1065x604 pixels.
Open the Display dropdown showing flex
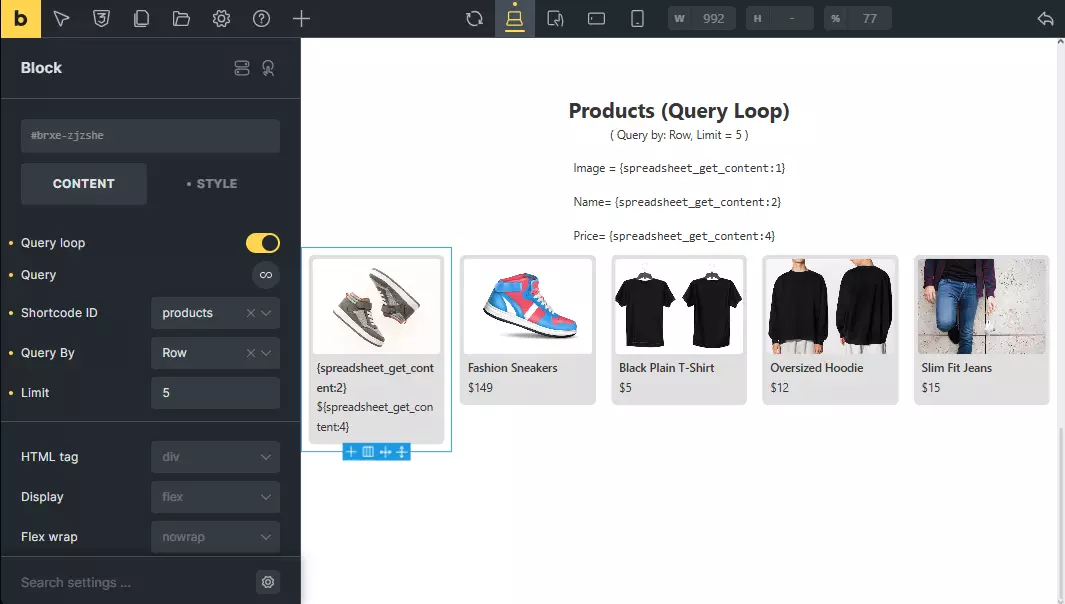tap(215, 497)
